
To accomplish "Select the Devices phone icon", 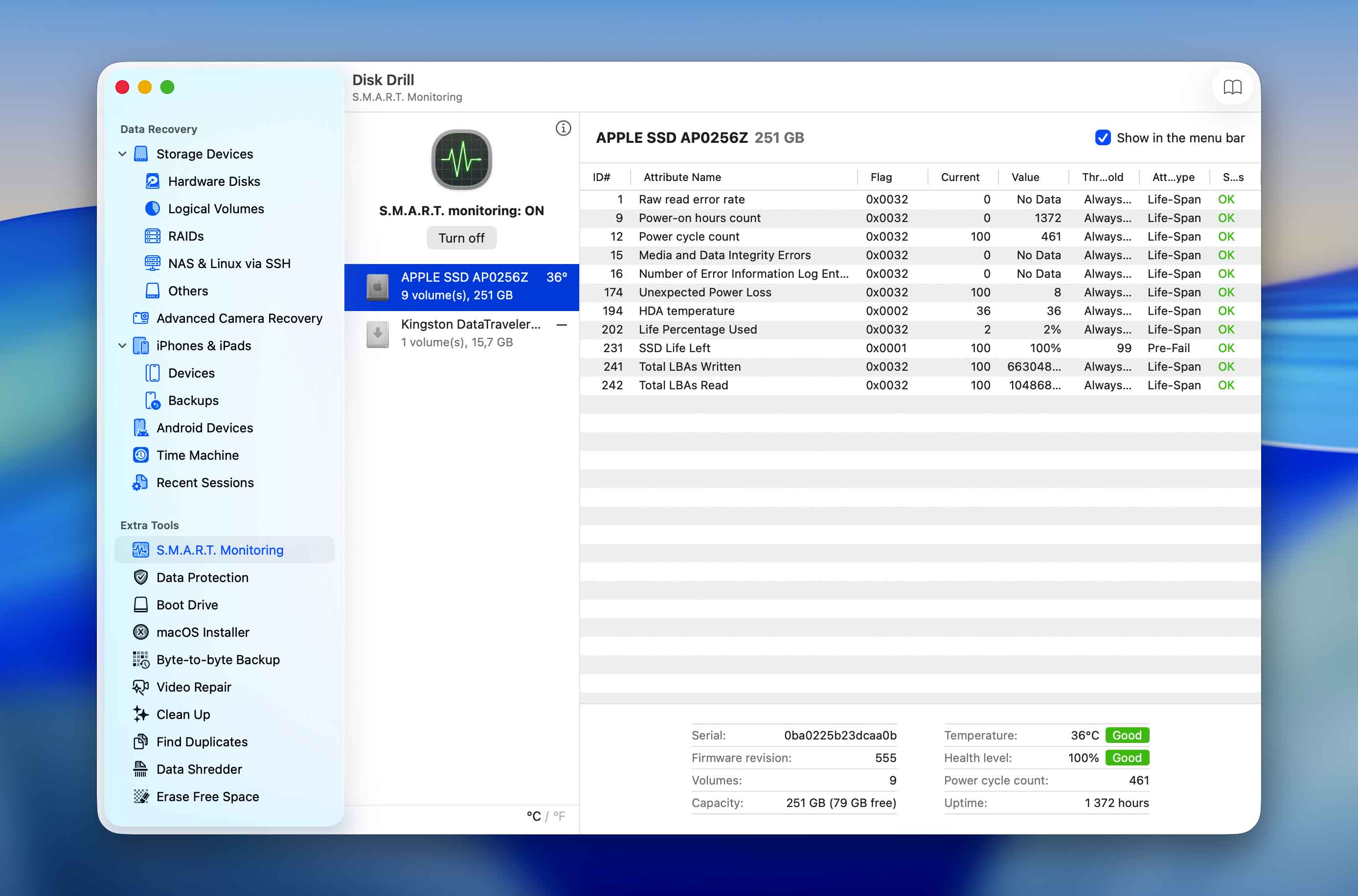I will [153, 373].
